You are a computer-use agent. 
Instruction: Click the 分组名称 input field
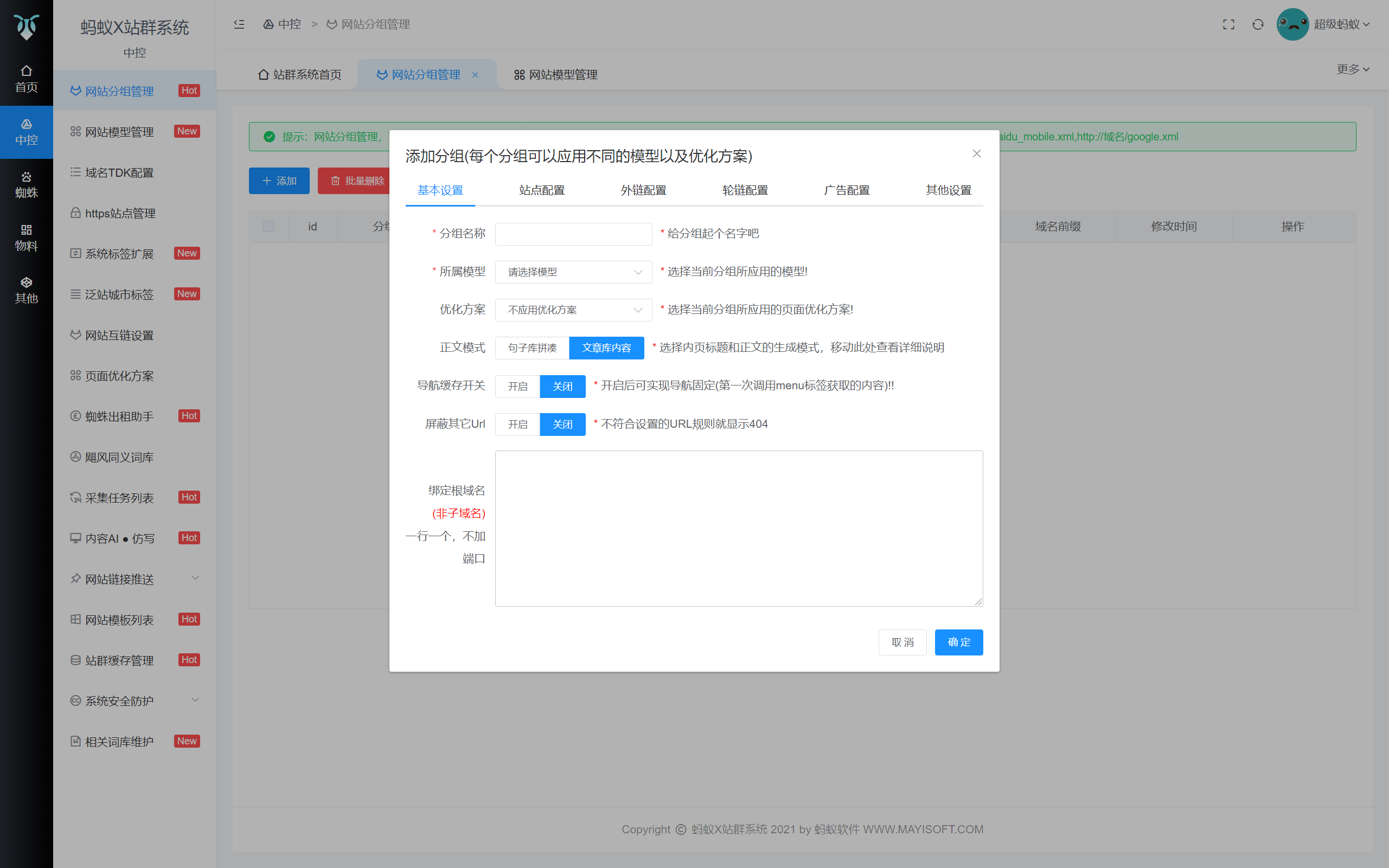pos(573,234)
